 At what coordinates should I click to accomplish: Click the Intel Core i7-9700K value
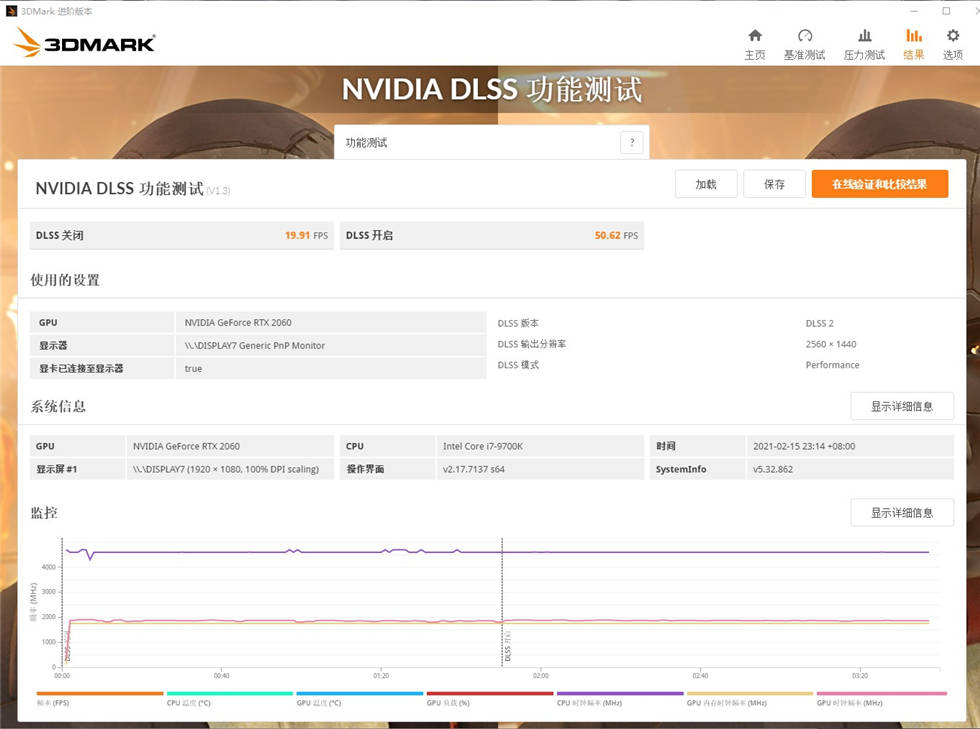(482, 446)
